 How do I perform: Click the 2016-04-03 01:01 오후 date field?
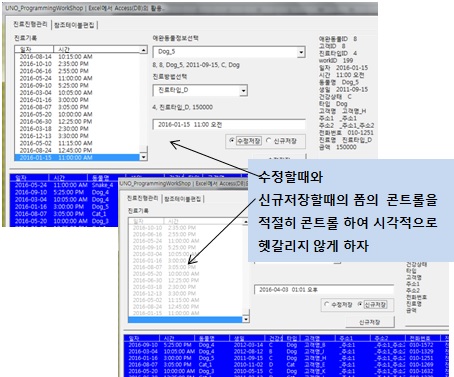[324, 290]
